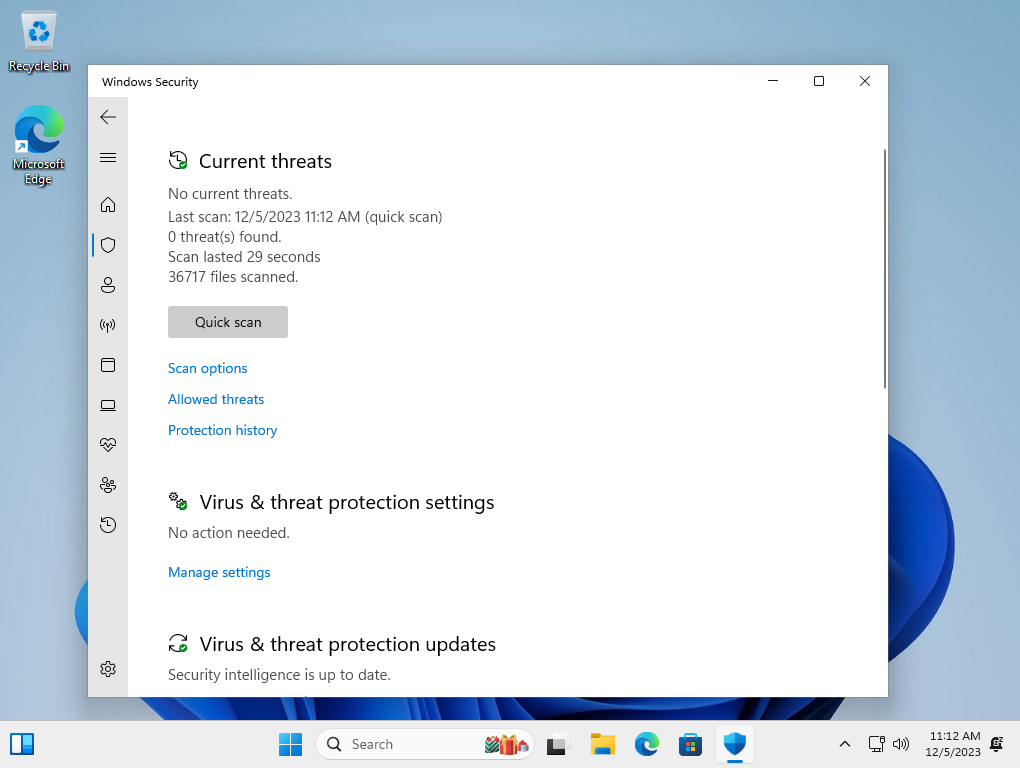Viewport: 1020px width, 768px height.
Task: Click the protection updates refresh icon
Action: point(178,643)
